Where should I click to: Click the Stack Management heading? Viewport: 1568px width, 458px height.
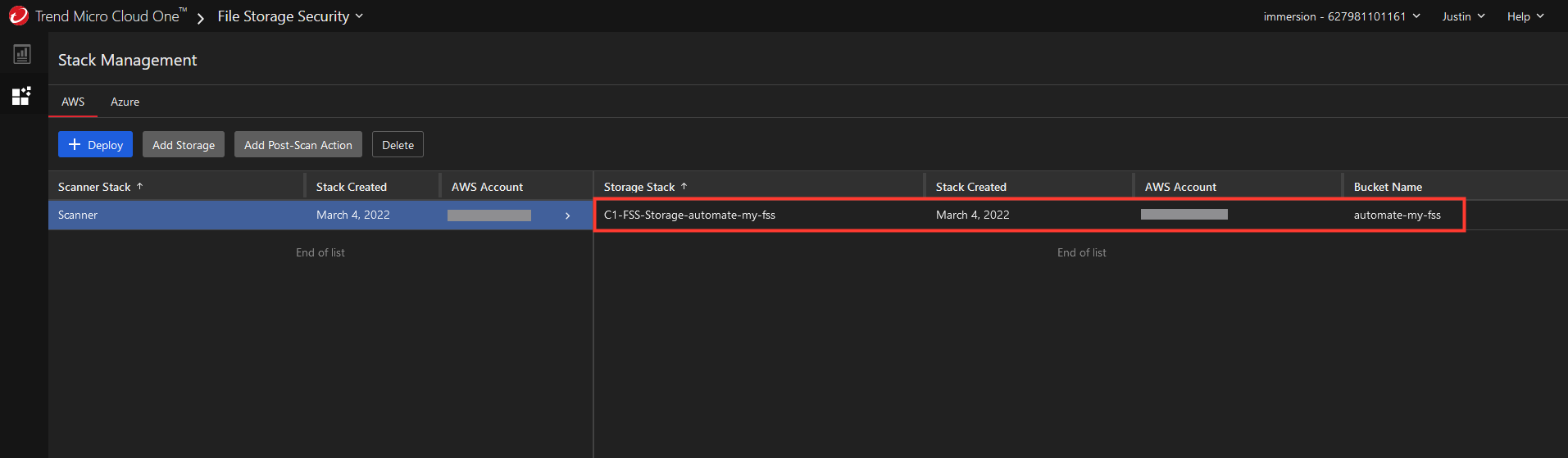pyautogui.click(x=127, y=60)
